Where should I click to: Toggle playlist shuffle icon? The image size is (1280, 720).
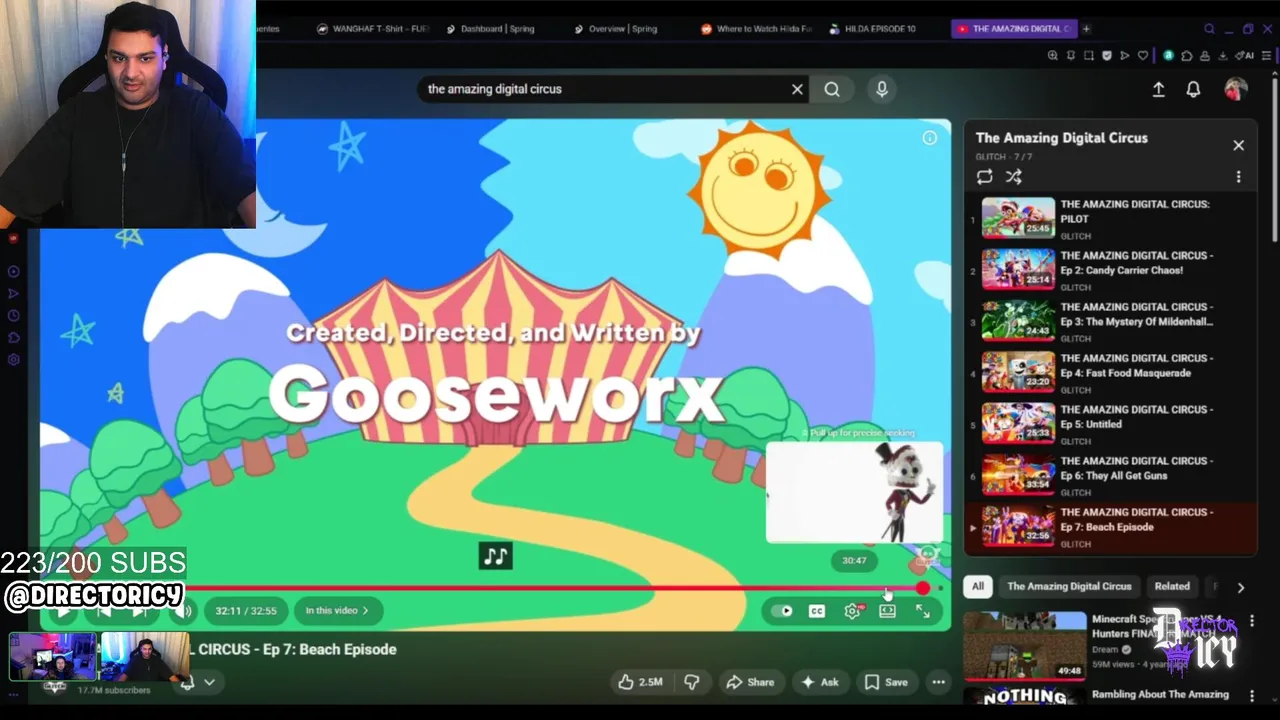pyautogui.click(x=1013, y=177)
